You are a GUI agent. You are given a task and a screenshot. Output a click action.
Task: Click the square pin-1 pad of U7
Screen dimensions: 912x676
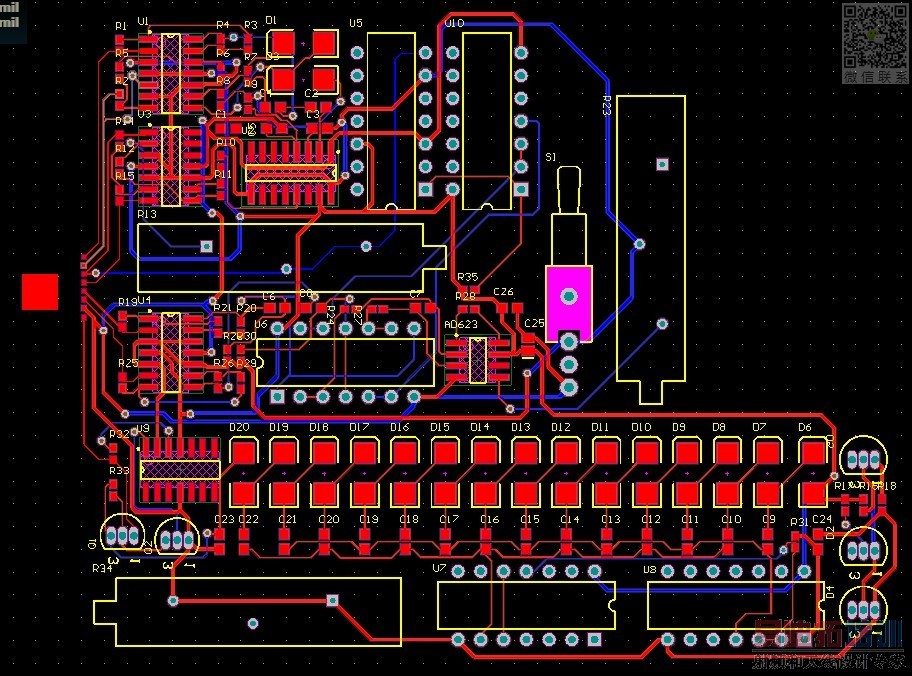pyautogui.click(x=594, y=639)
